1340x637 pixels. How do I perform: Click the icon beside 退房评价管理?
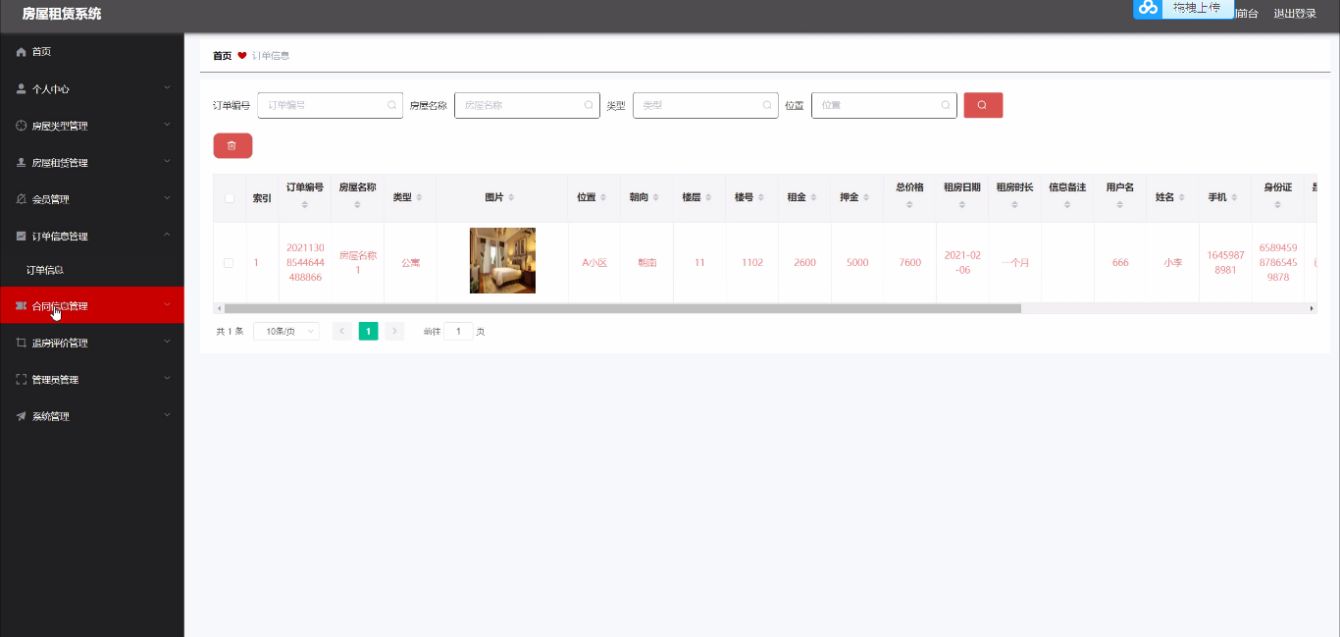point(21,343)
